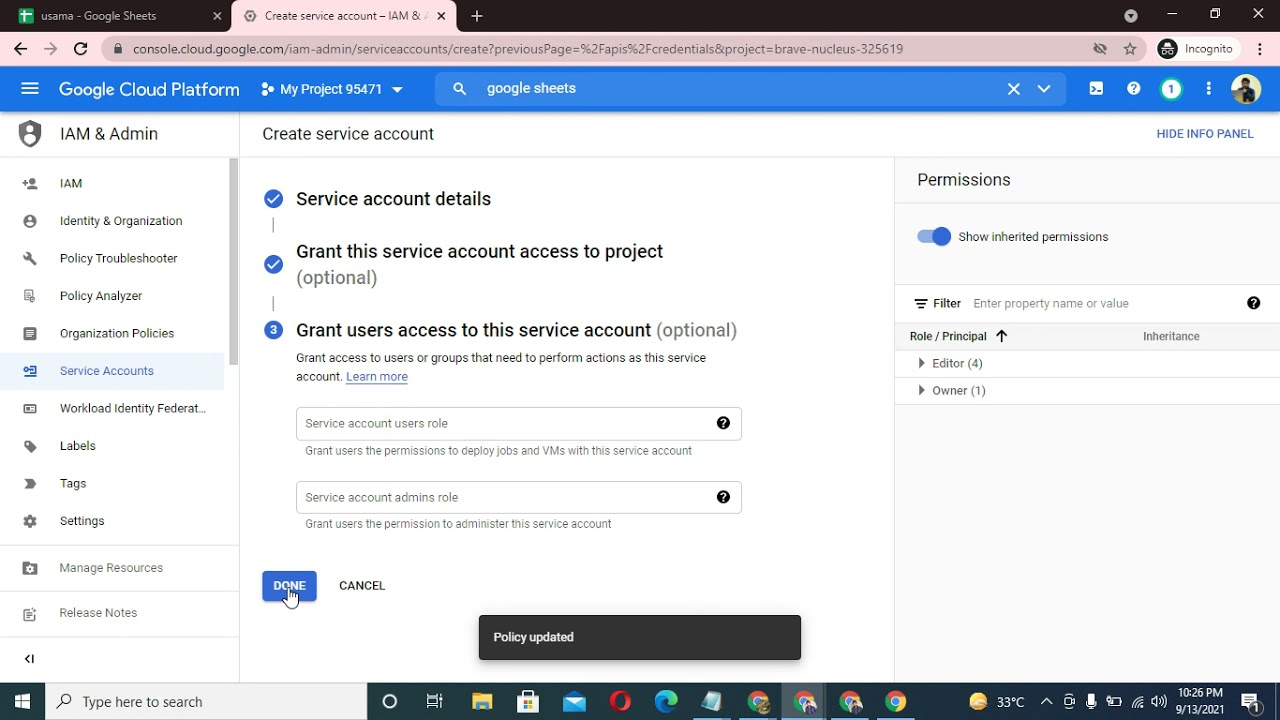1280x720 pixels.
Task: Follow the Learn more link
Action: [x=377, y=377]
